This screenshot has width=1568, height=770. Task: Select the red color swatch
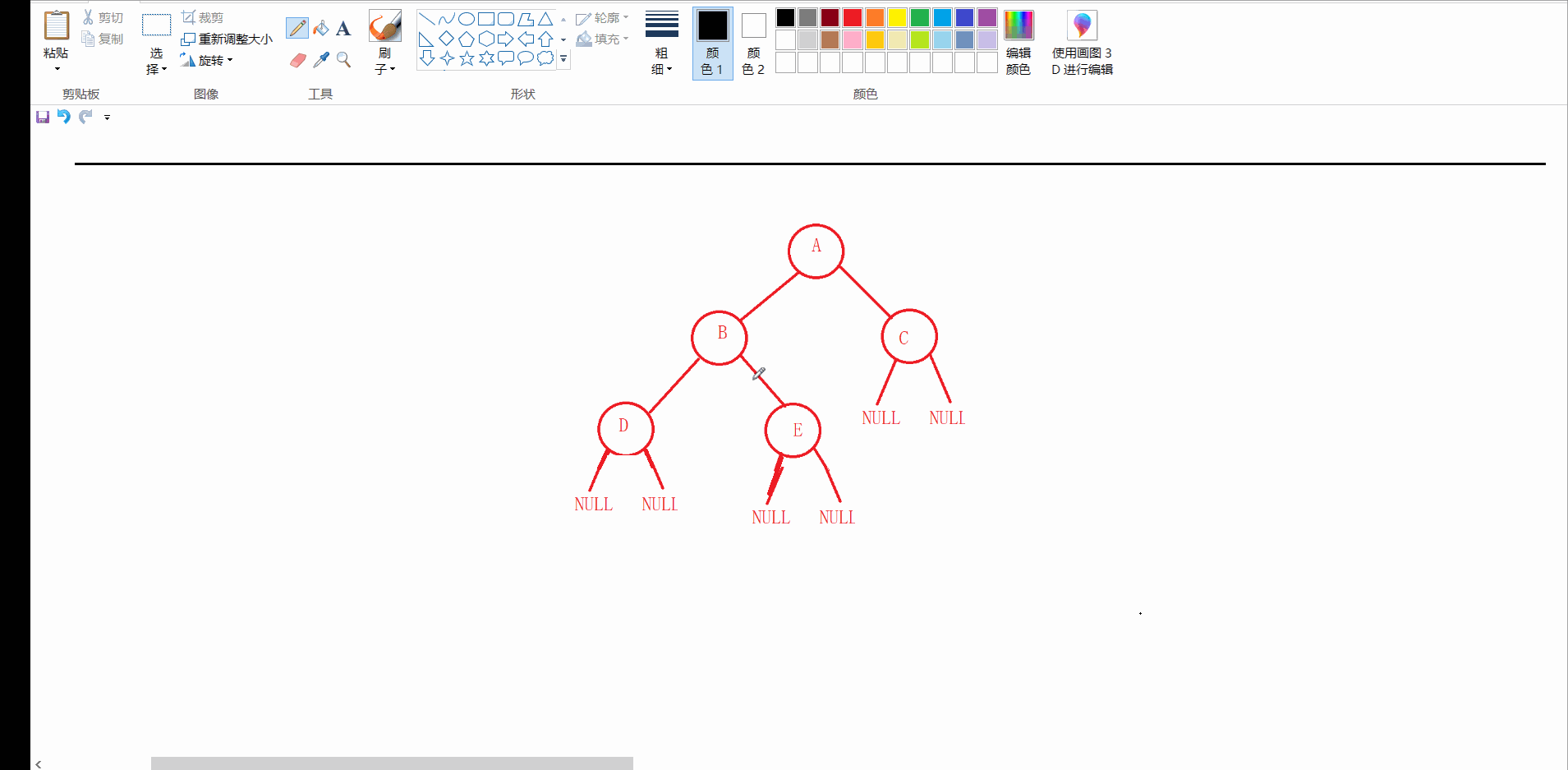pyautogui.click(x=852, y=17)
